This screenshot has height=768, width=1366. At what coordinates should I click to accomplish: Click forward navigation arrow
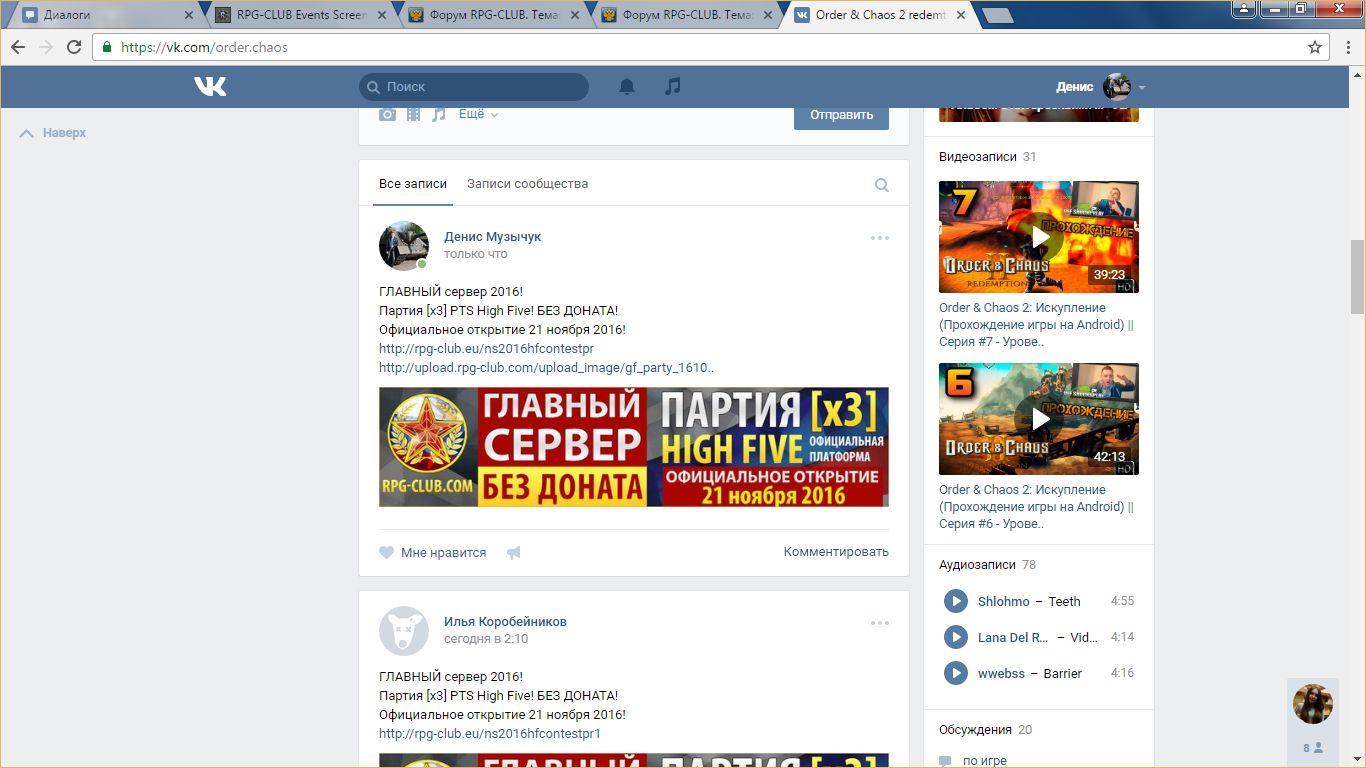[46, 47]
